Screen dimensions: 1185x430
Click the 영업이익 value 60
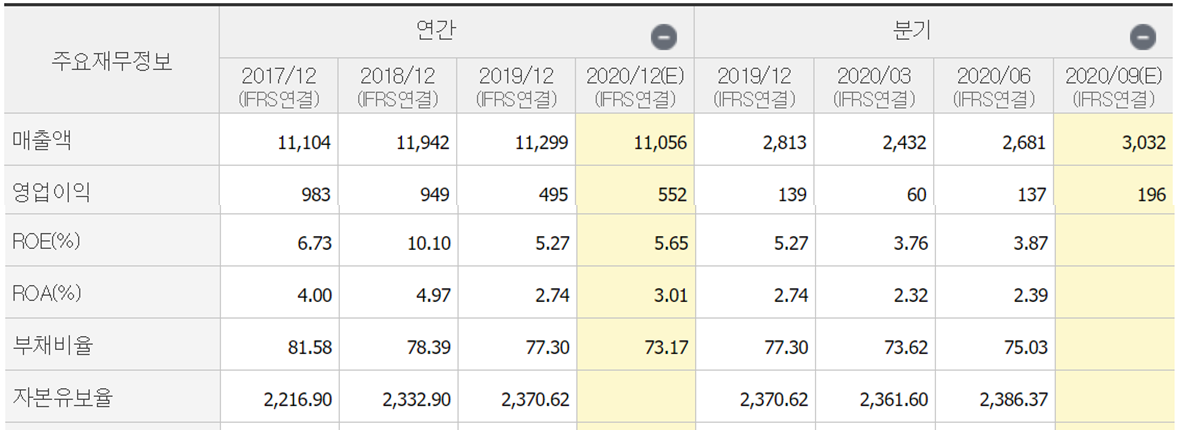coord(917,195)
